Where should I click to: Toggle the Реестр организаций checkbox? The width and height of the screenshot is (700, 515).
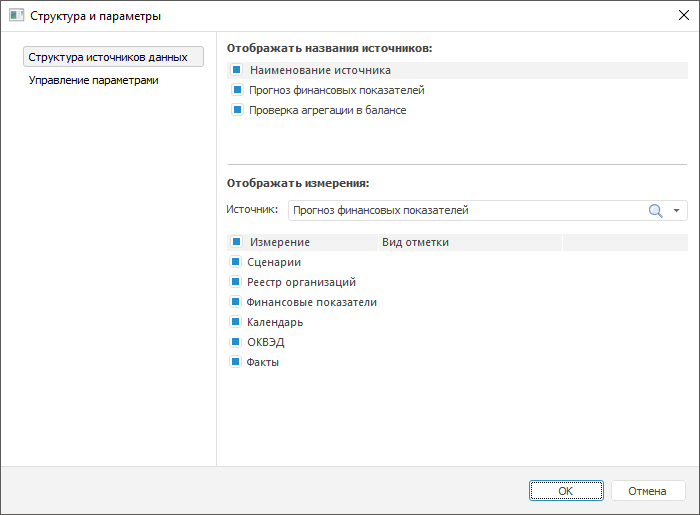(x=237, y=282)
